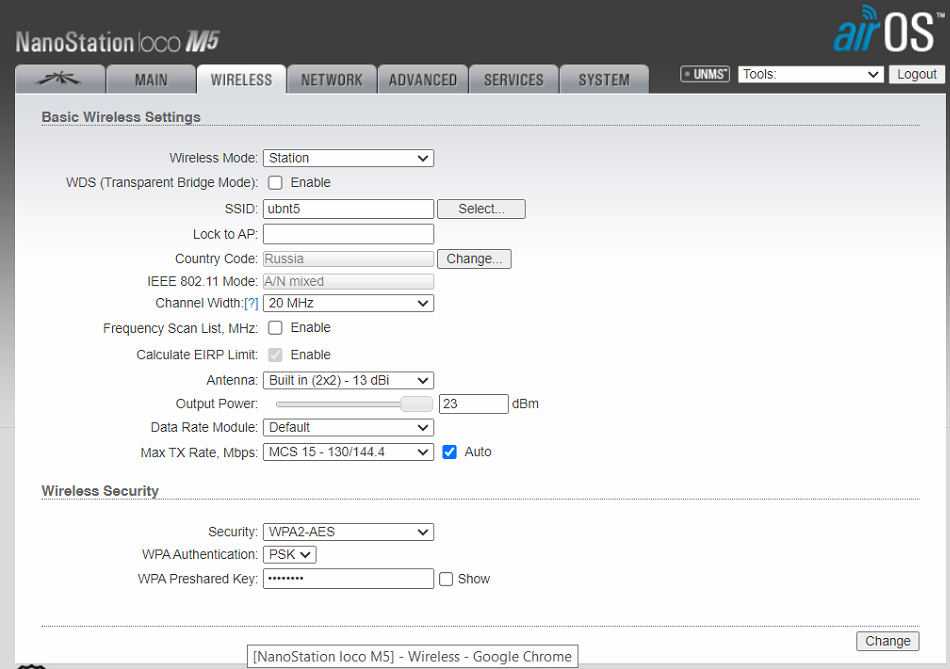The width and height of the screenshot is (950, 669).
Task: Click the Country Code Change... button
Action: pyautogui.click(x=474, y=259)
